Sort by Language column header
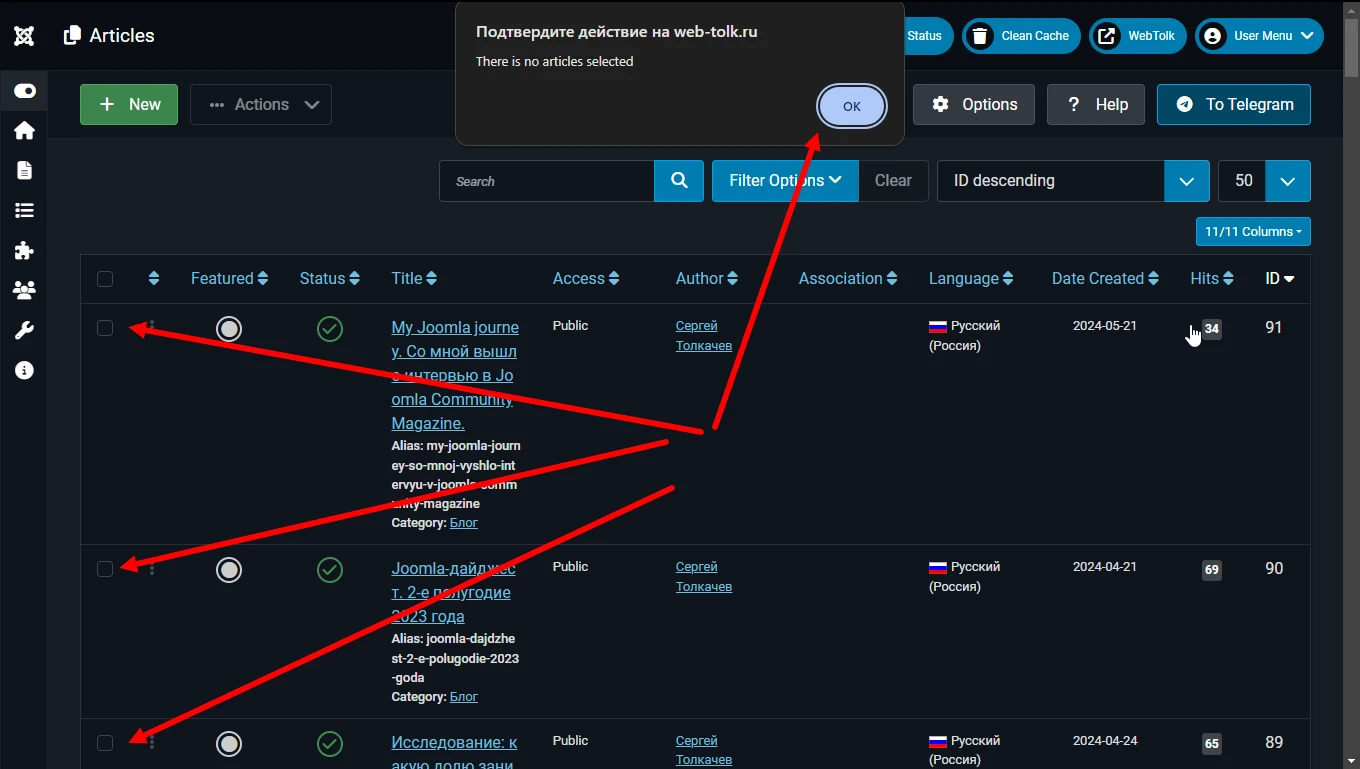This screenshot has height=769, width=1360. 971,279
